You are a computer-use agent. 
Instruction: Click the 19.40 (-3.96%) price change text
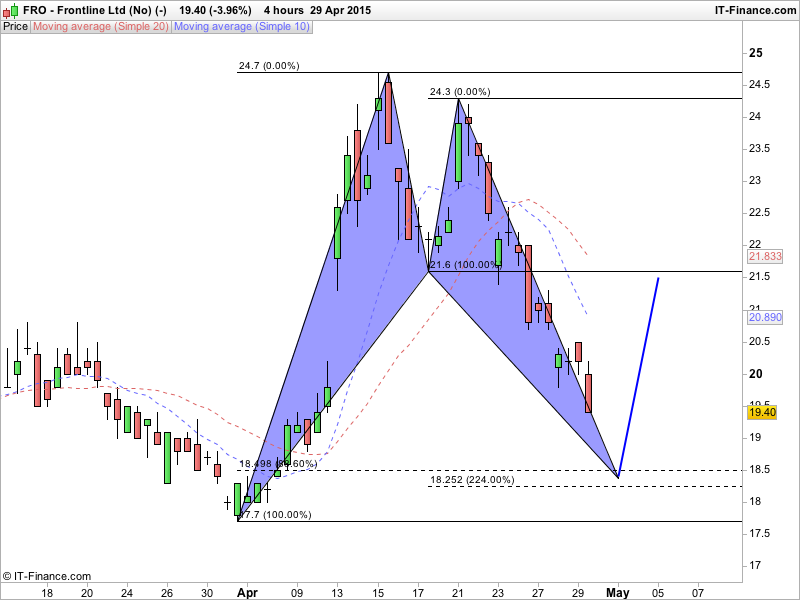click(x=215, y=10)
